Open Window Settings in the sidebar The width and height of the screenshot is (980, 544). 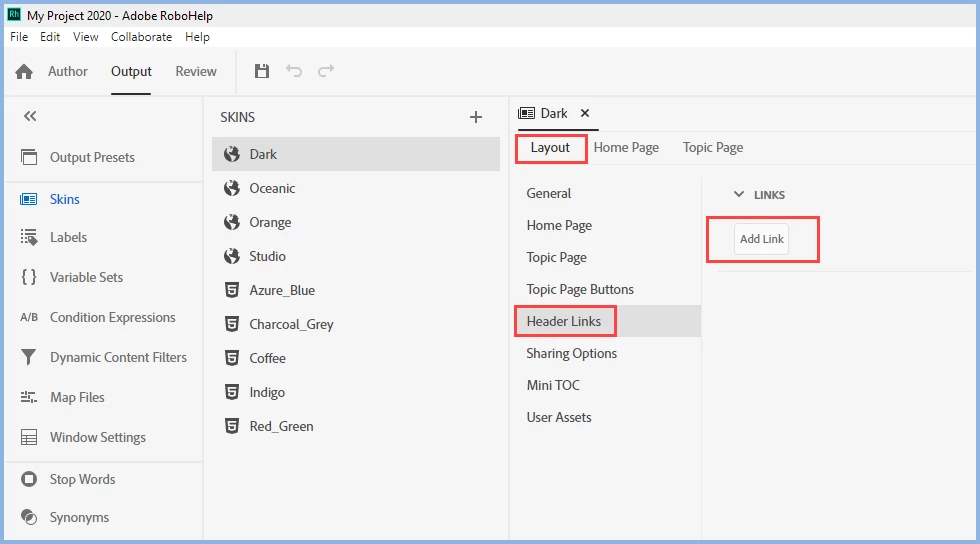tap(98, 437)
